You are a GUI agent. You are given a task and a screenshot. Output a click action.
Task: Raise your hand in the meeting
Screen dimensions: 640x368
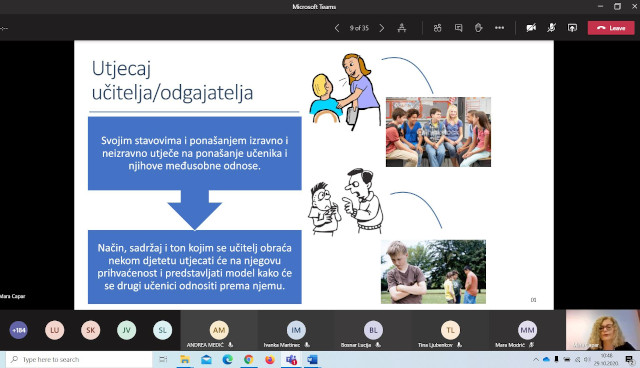[x=478, y=28]
